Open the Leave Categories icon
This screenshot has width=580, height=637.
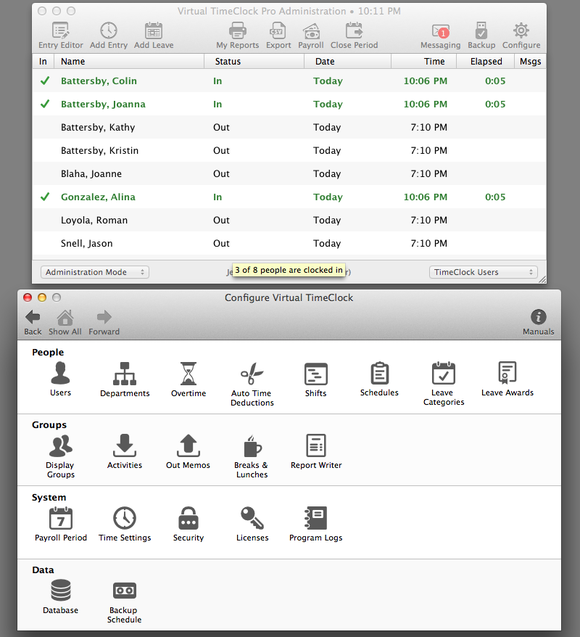[443, 373]
